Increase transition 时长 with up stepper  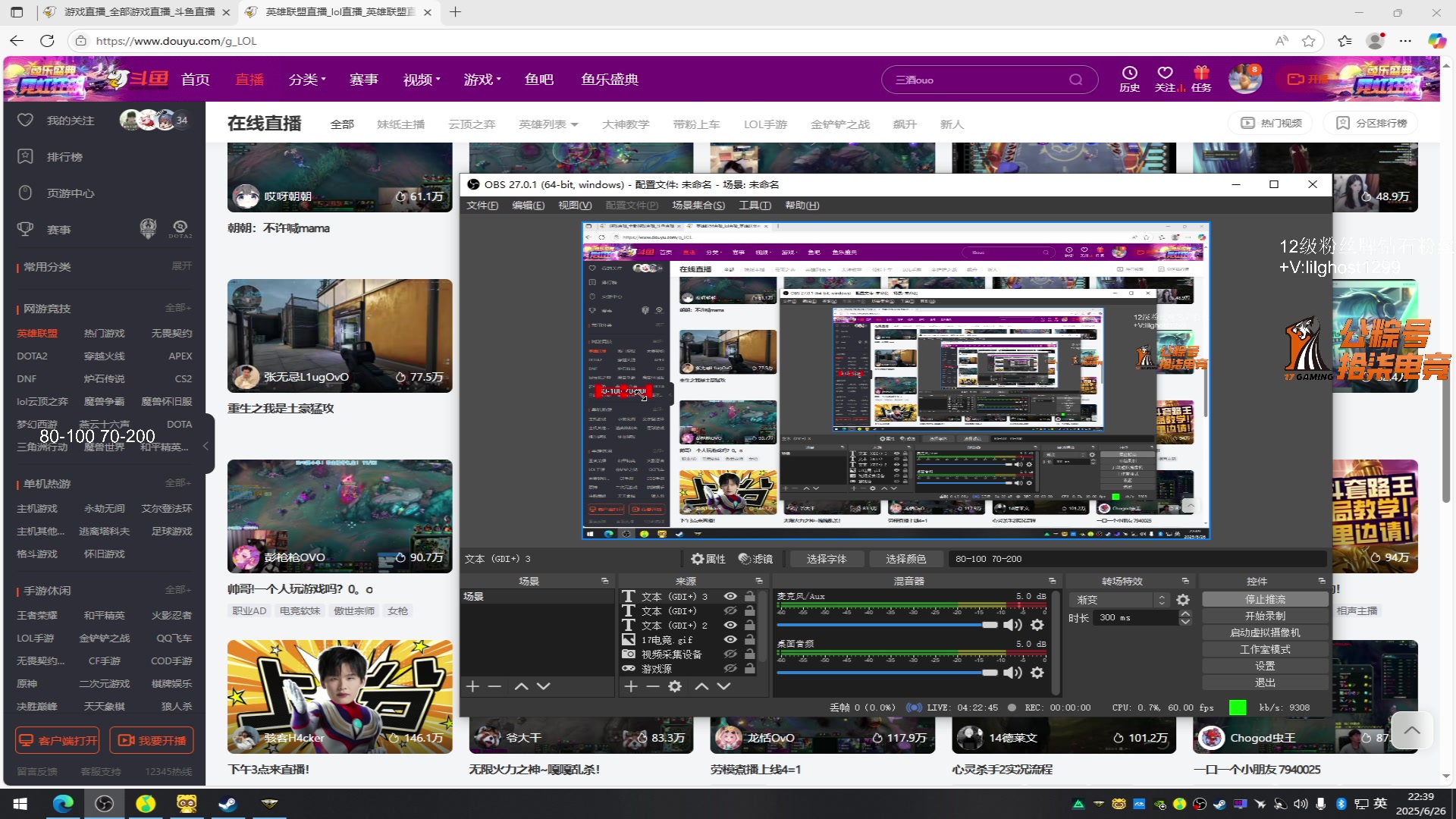click(1185, 613)
